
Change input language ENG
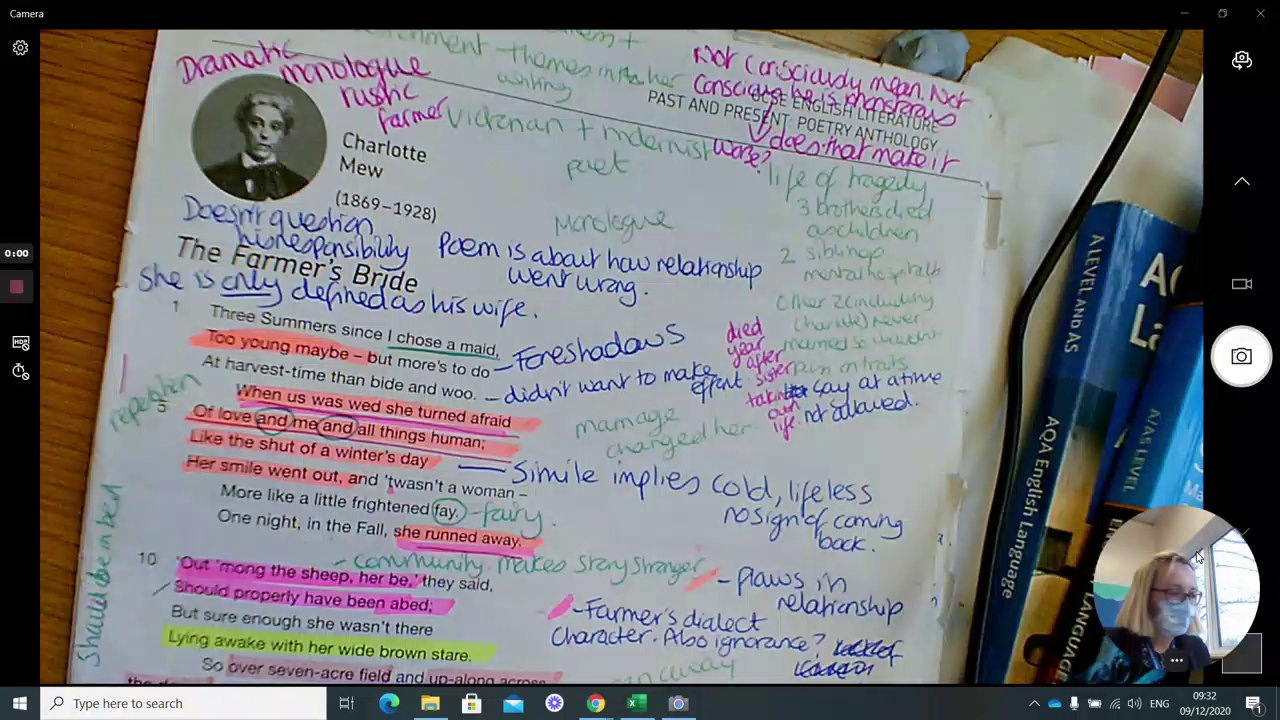pos(1159,703)
